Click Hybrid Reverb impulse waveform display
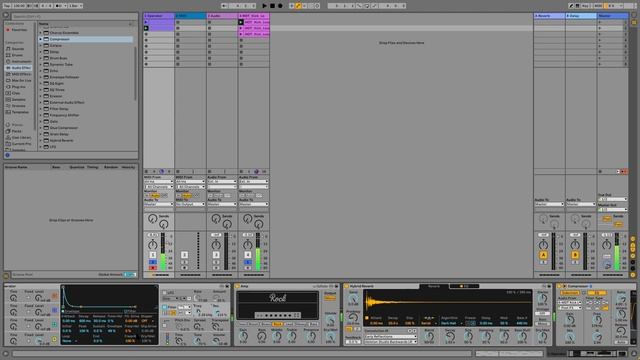The height and width of the screenshot is (360, 640). tap(448, 302)
